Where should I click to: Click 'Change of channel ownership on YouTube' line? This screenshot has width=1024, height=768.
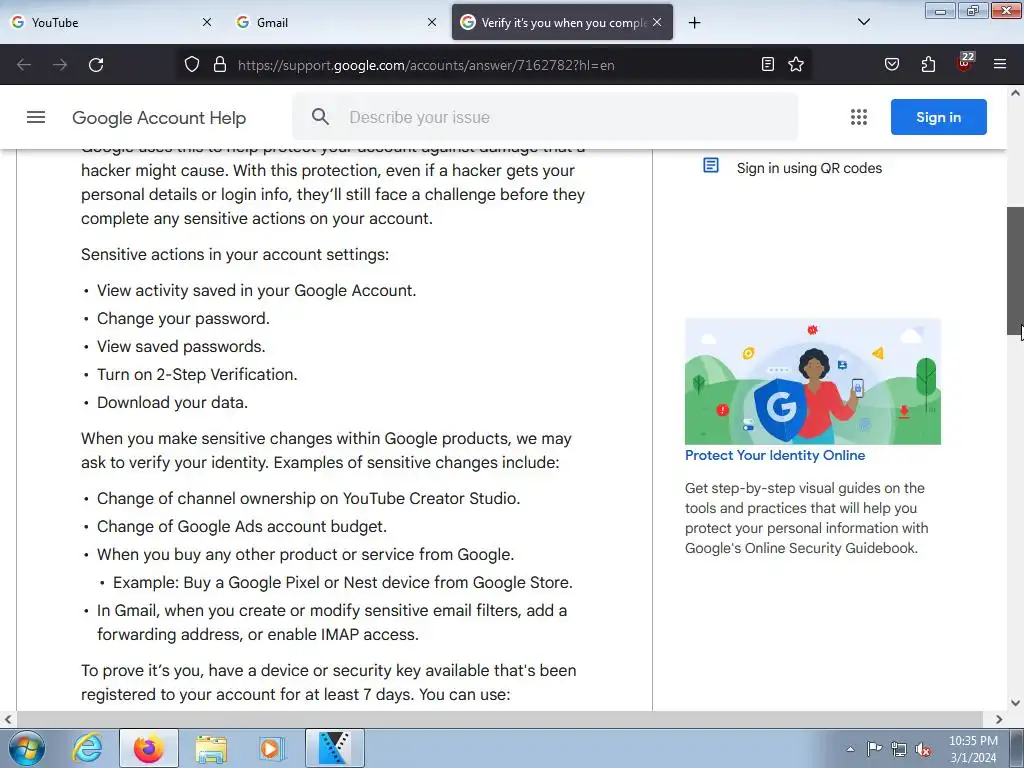point(308,498)
